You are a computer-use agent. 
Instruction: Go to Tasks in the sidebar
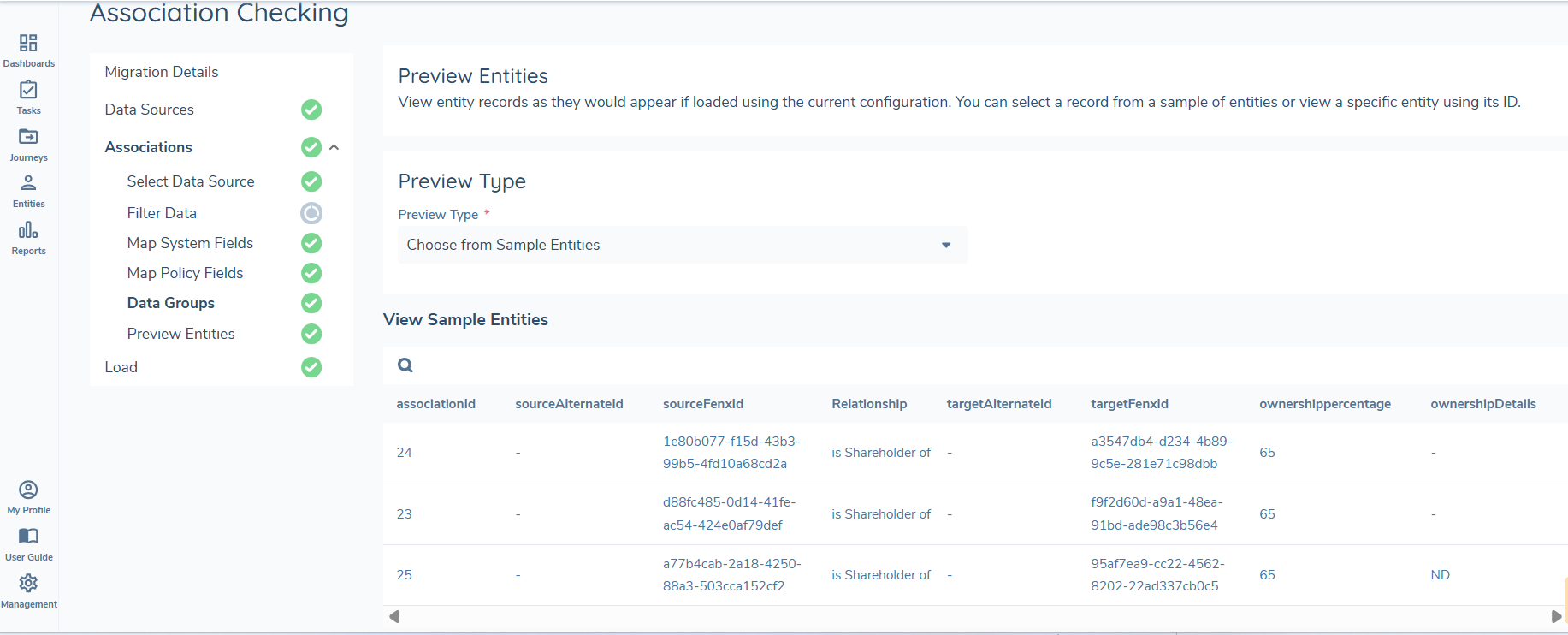tap(28, 91)
